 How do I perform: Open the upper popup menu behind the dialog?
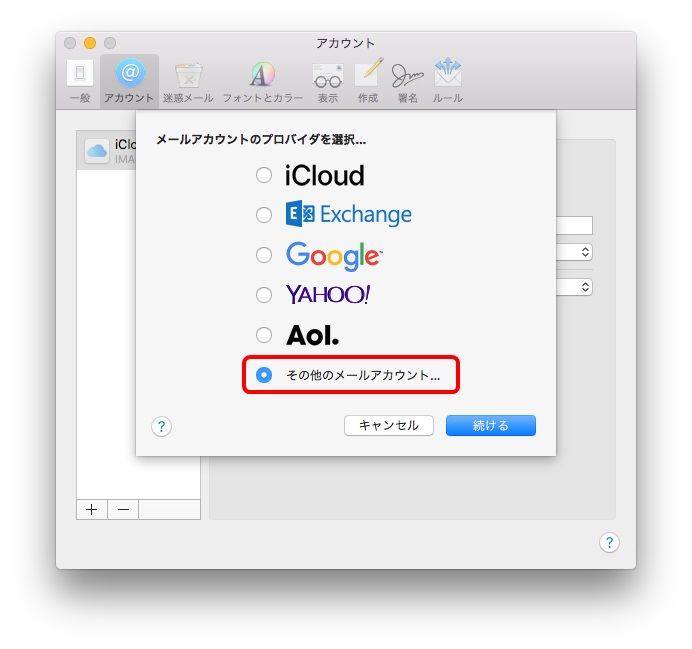pos(574,252)
